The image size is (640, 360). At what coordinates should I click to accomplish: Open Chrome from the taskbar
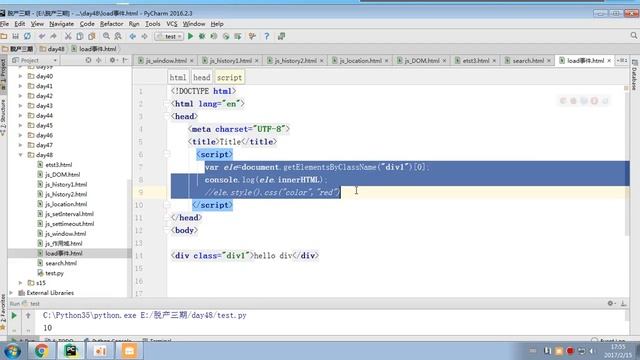coord(41,351)
